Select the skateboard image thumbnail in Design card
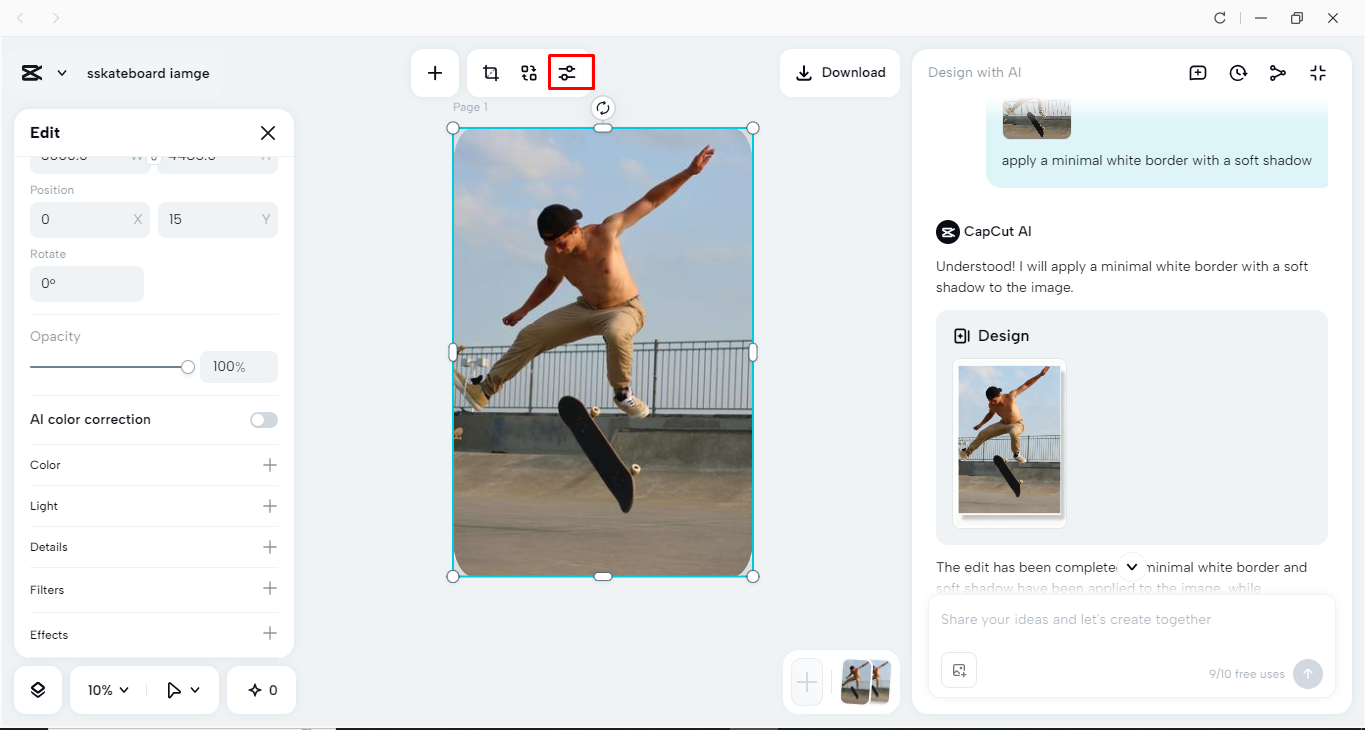 (1009, 442)
